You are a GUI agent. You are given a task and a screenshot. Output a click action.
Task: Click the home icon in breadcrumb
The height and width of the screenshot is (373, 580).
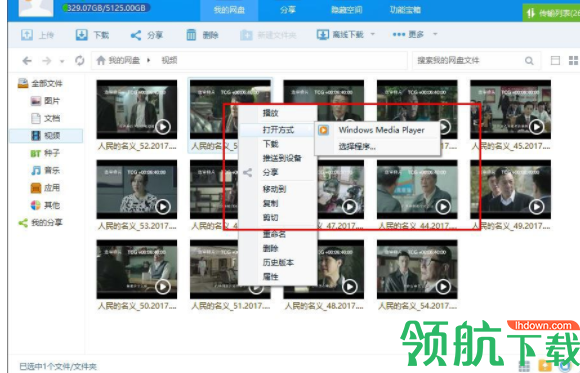[x=101, y=60]
